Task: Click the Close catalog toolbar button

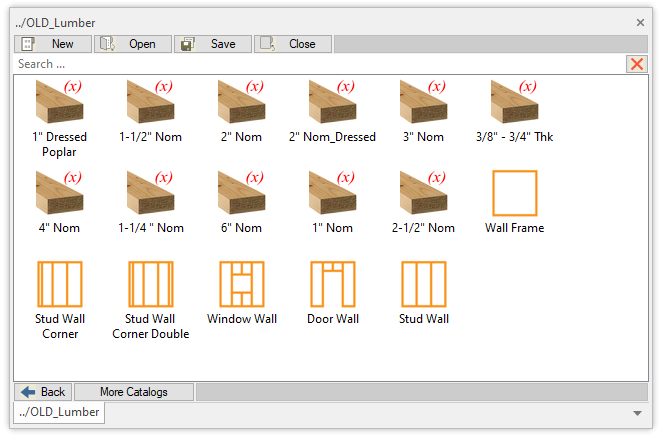Action: point(292,44)
